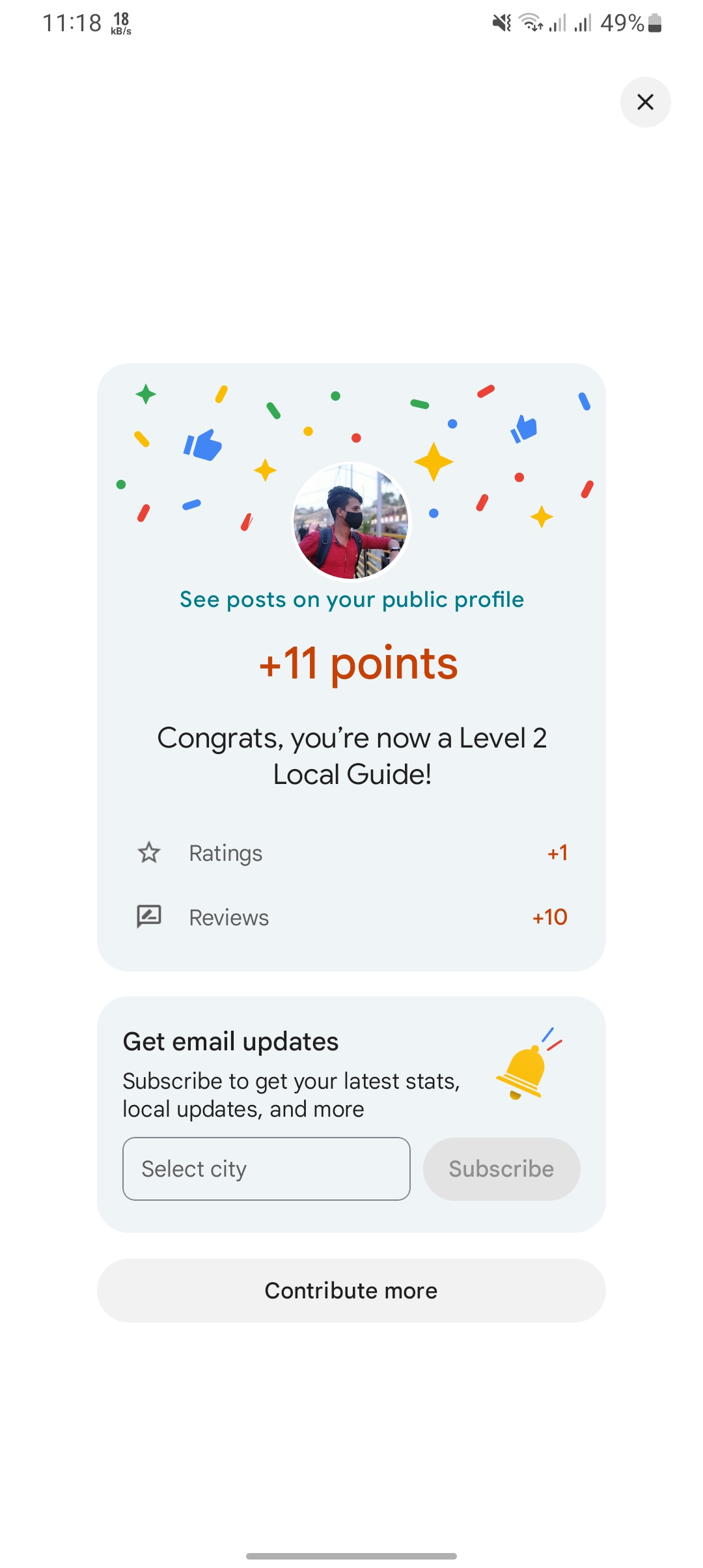Viewport: 703px width, 1568px height.
Task: Open 'See posts on your public profile'
Action: point(351,600)
